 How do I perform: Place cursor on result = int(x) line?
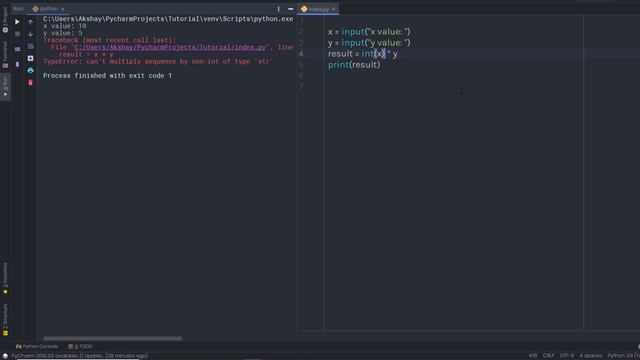pos(362,54)
